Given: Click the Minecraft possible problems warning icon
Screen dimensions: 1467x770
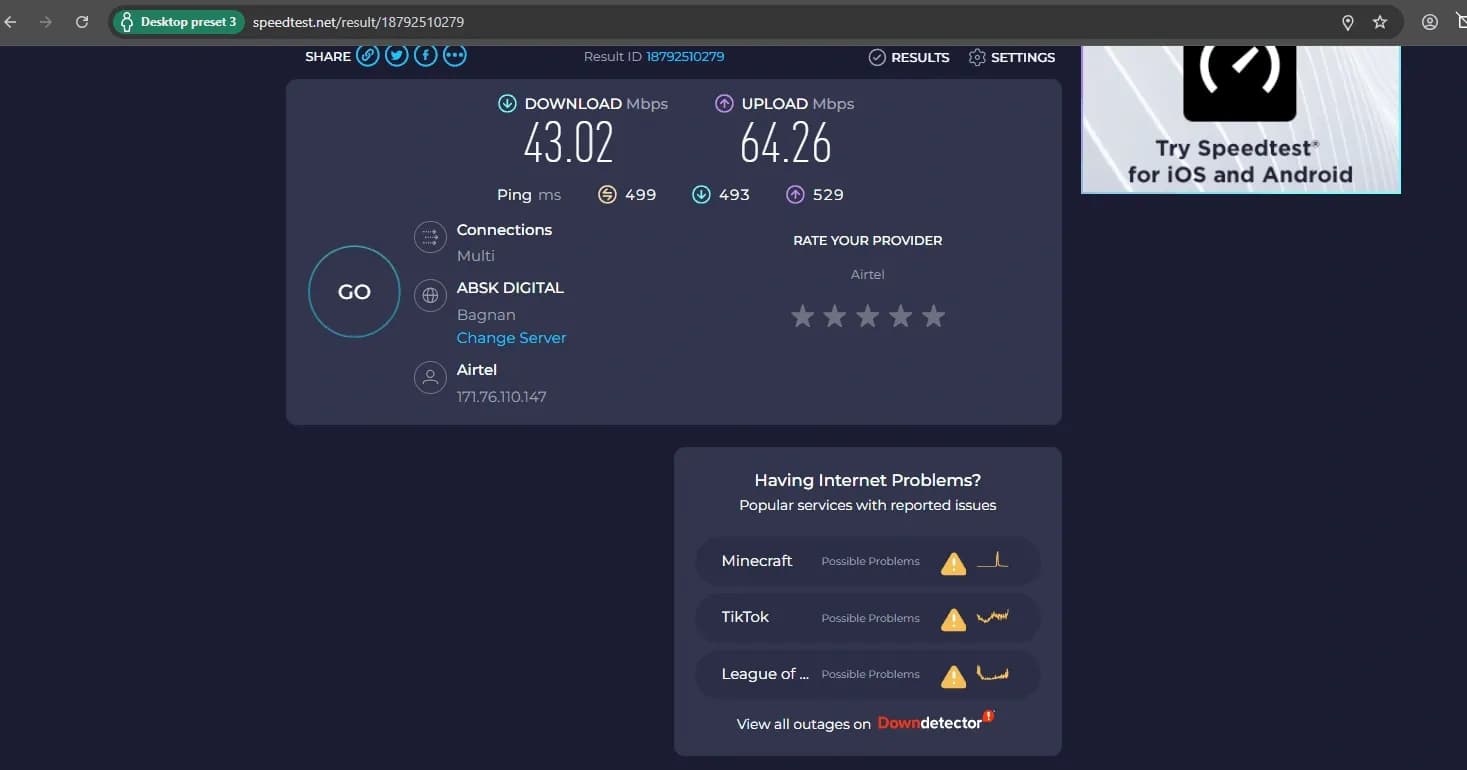Looking at the screenshot, I should 952,562.
